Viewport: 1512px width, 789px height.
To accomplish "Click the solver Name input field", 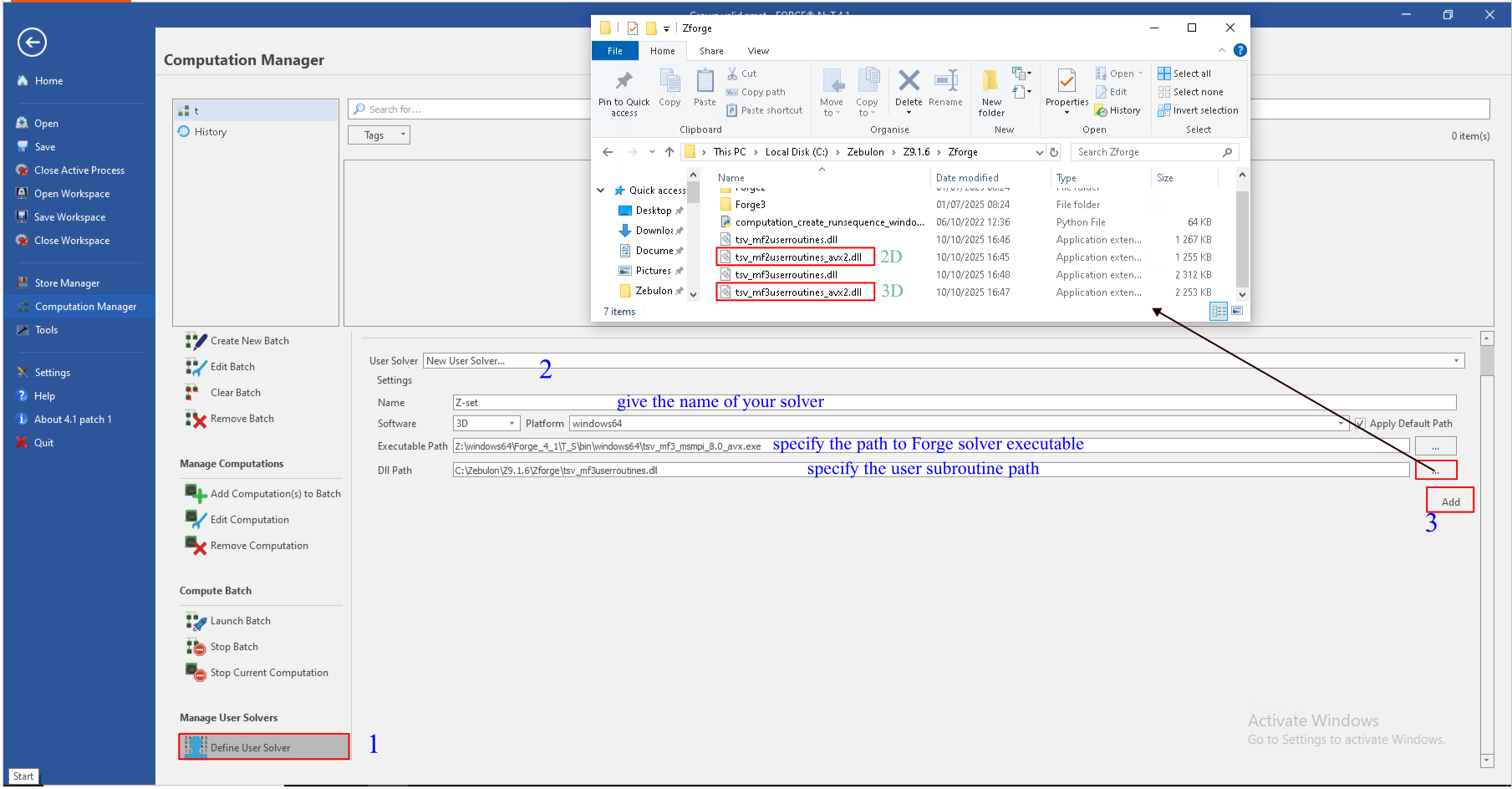I will tap(953, 403).
